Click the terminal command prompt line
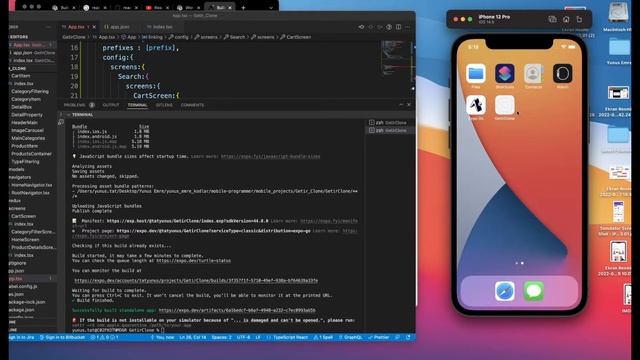The image size is (640, 360). (x=118, y=330)
